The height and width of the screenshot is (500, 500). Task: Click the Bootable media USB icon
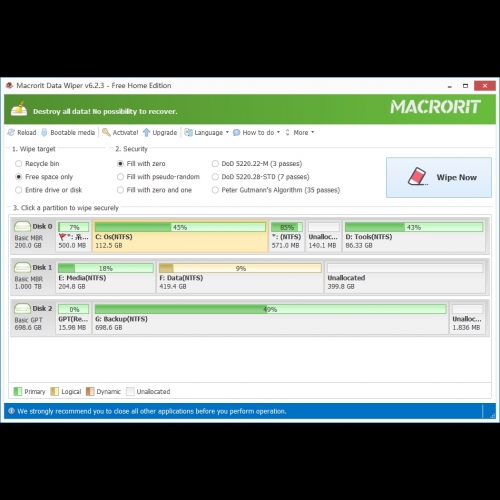point(44,132)
